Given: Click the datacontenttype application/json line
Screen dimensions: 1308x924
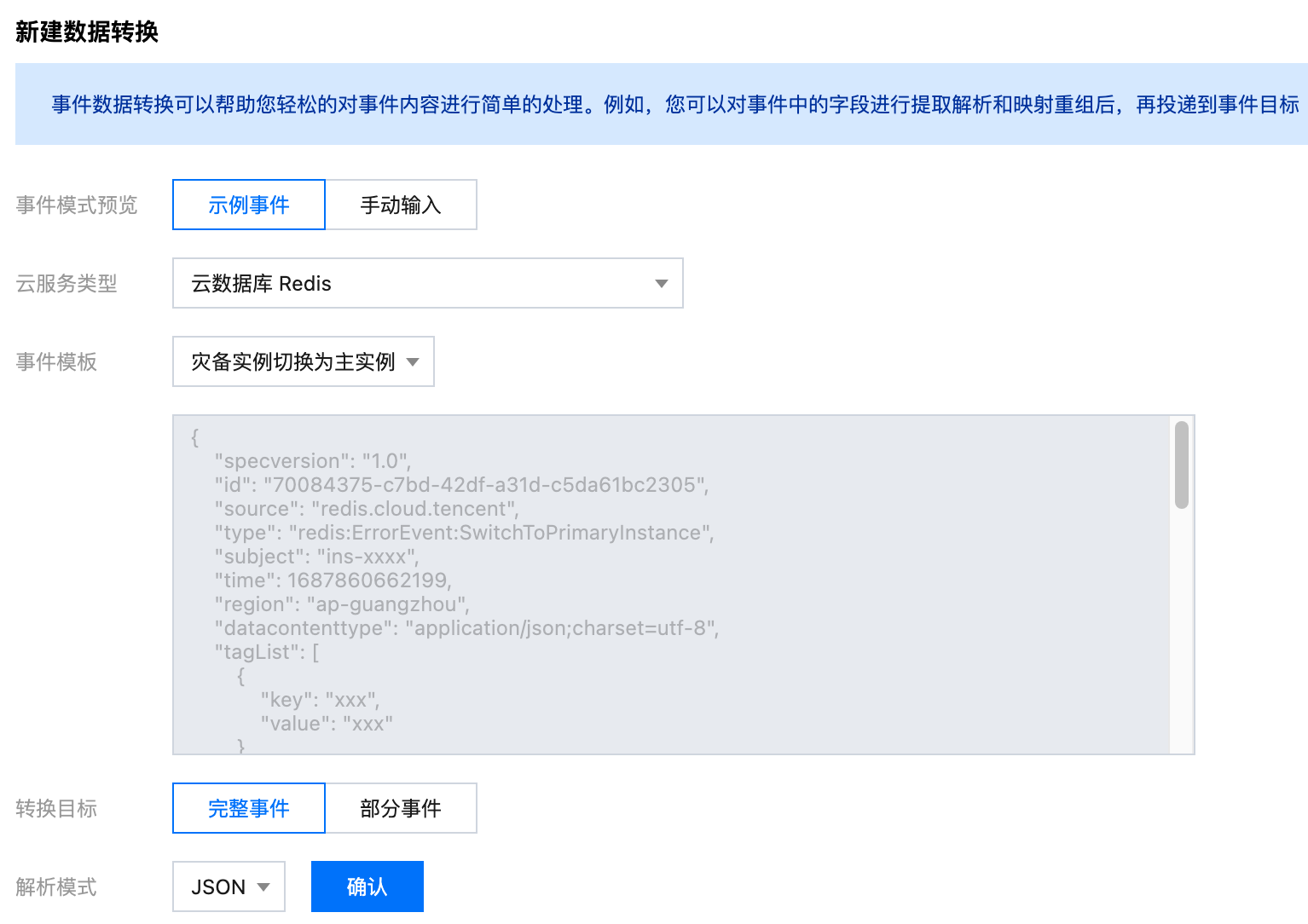Looking at the screenshot, I should [466, 628].
